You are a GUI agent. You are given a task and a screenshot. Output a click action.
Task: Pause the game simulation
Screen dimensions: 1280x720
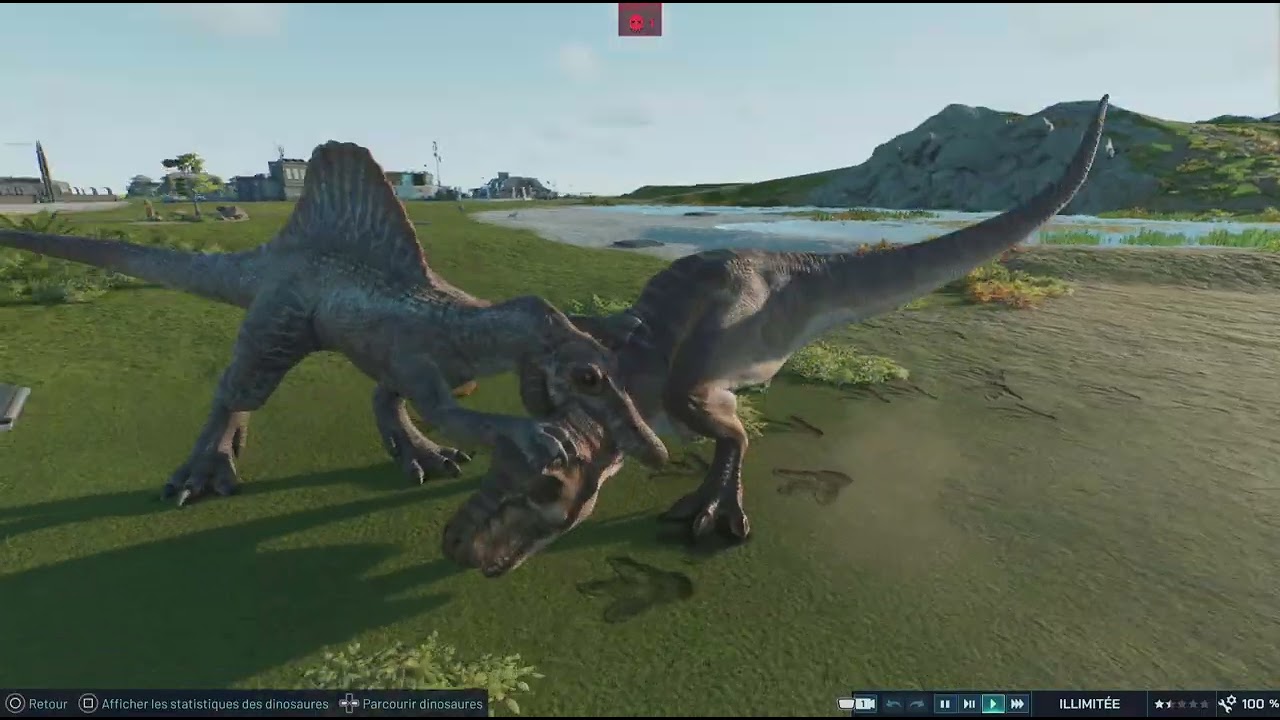[945, 704]
